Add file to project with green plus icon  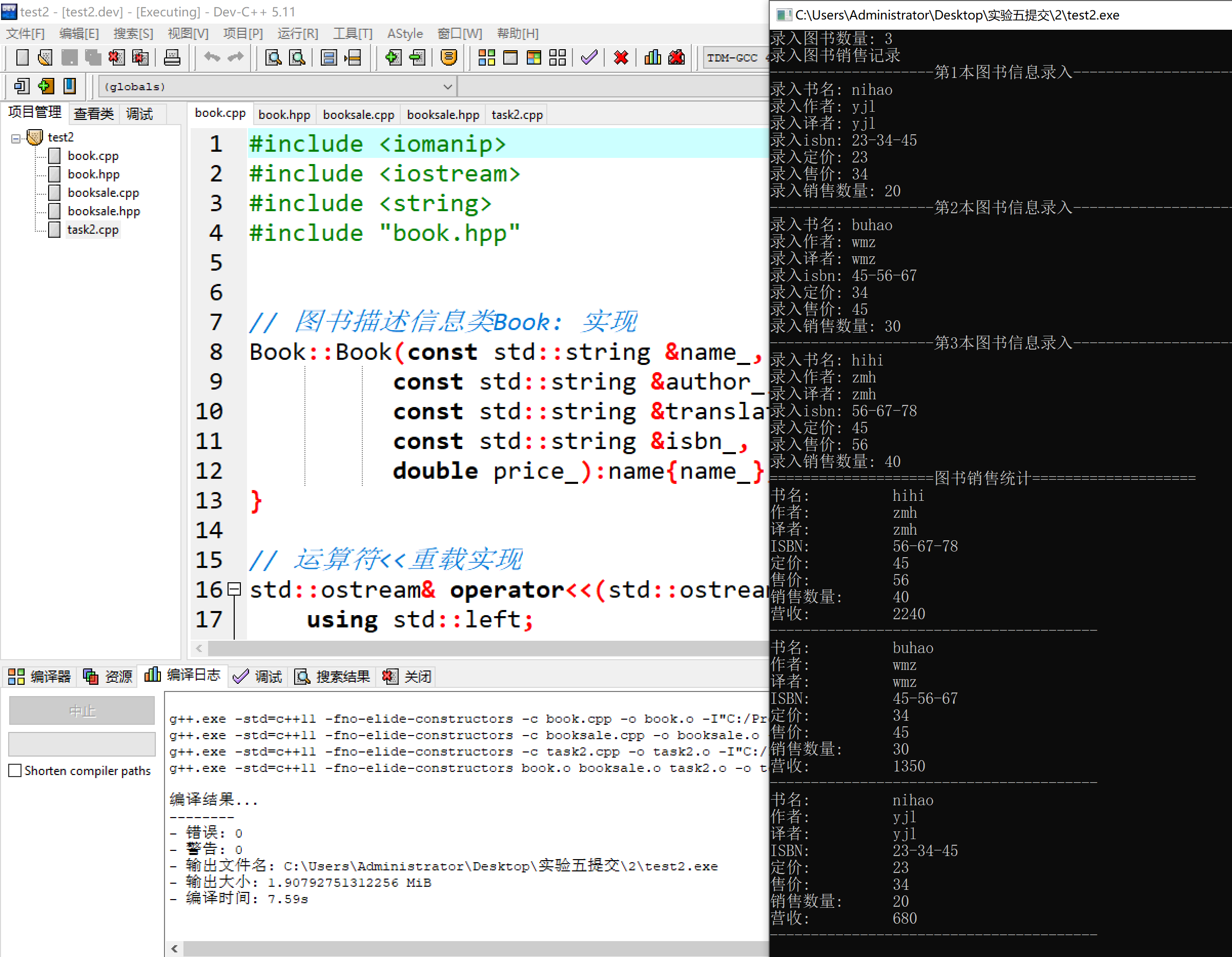393,57
